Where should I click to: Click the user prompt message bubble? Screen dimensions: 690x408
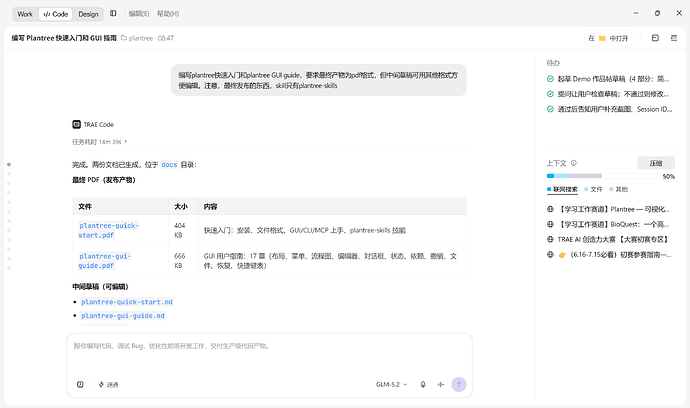pyautogui.click(x=319, y=80)
